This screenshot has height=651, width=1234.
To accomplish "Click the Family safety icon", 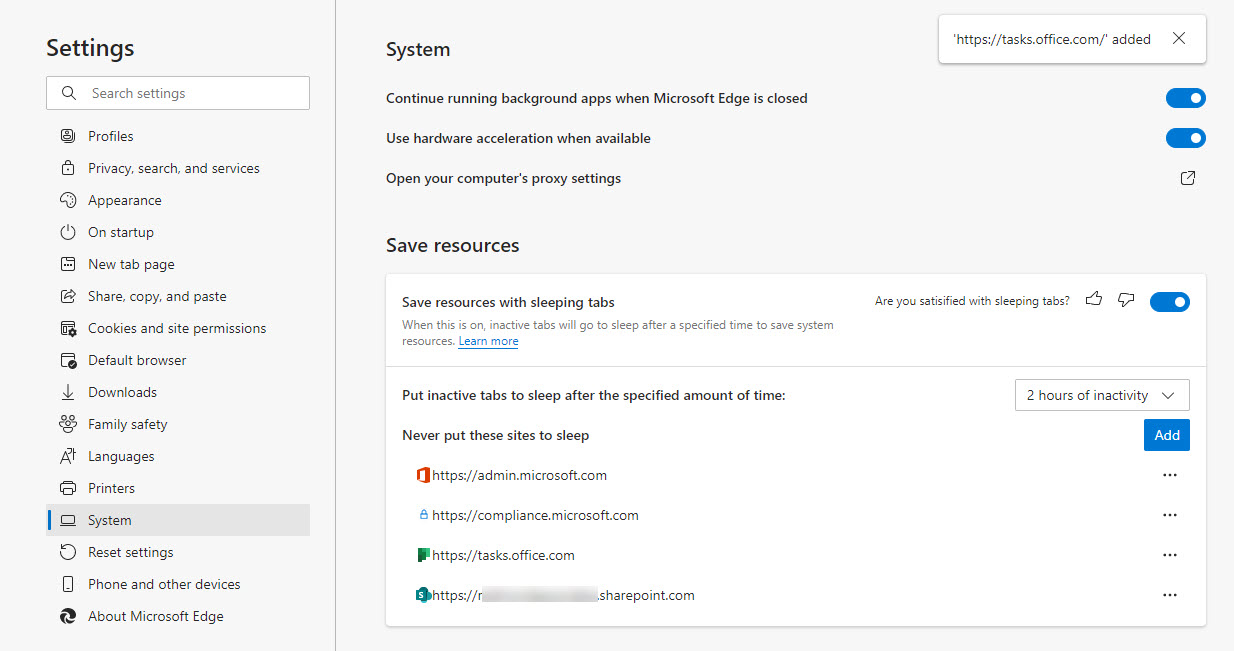I will 68,424.
